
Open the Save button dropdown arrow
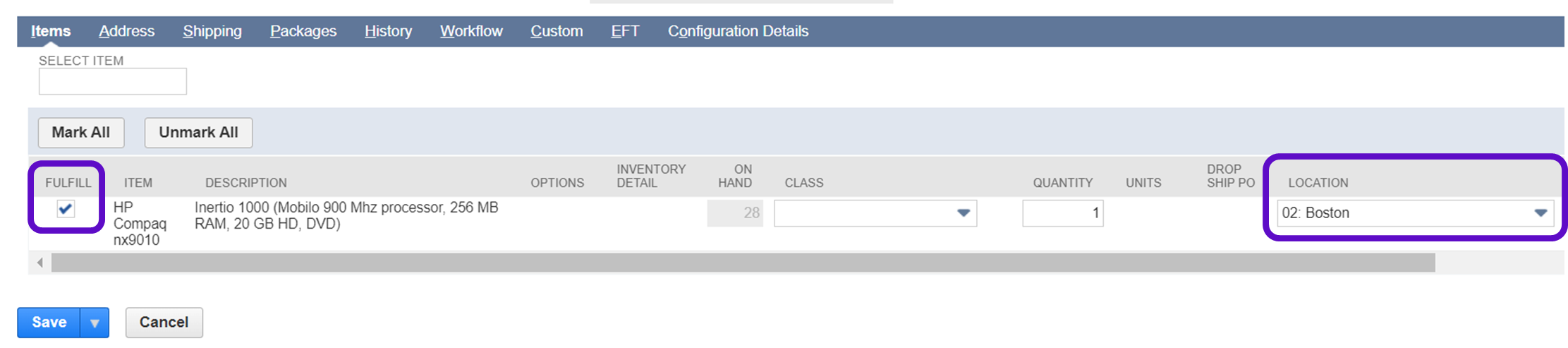coord(95,323)
